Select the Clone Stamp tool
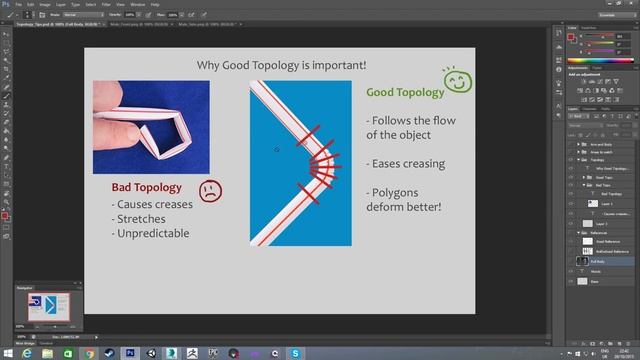 tap(6, 105)
